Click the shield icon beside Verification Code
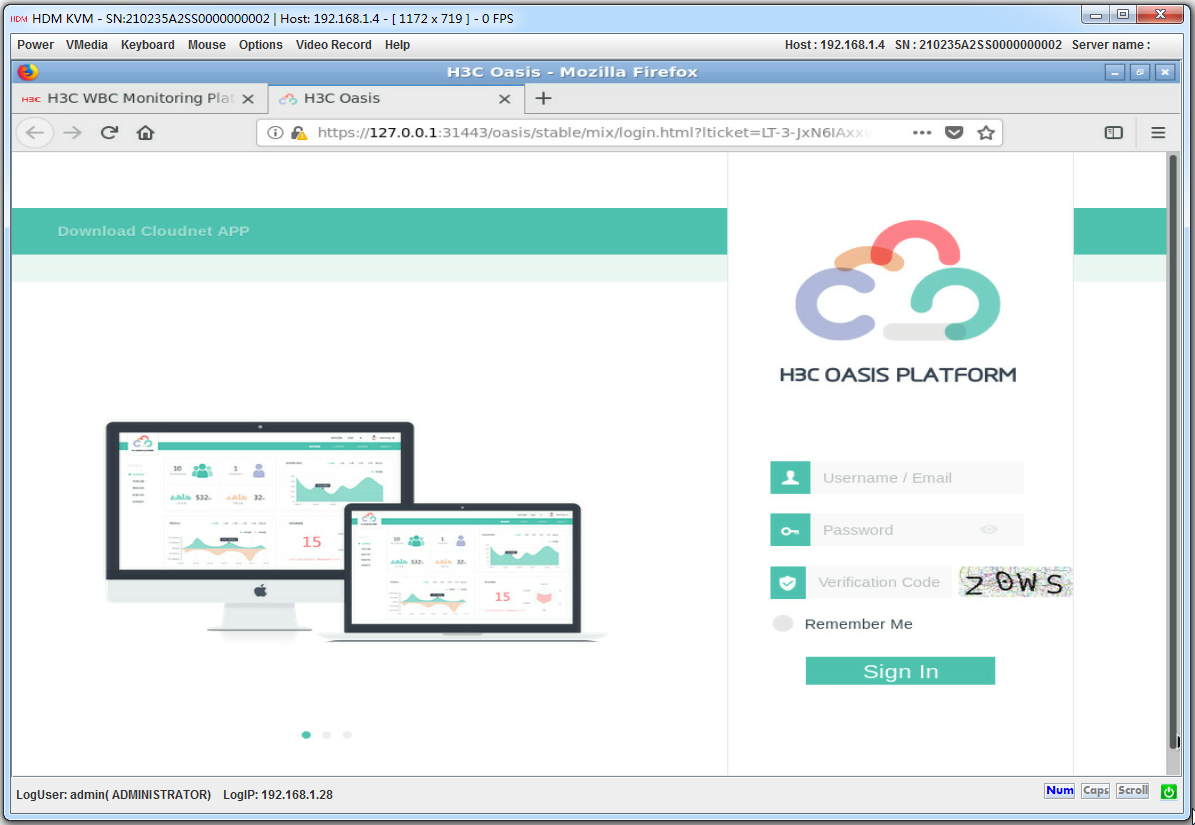 tap(788, 582)
